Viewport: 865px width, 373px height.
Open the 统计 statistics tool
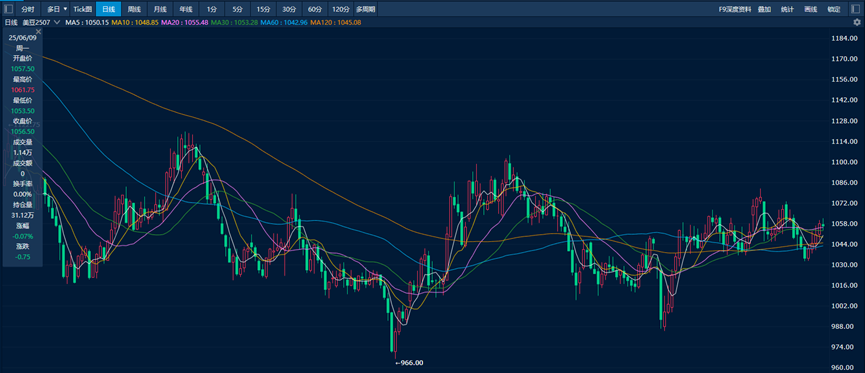click(x=787, y=9)
